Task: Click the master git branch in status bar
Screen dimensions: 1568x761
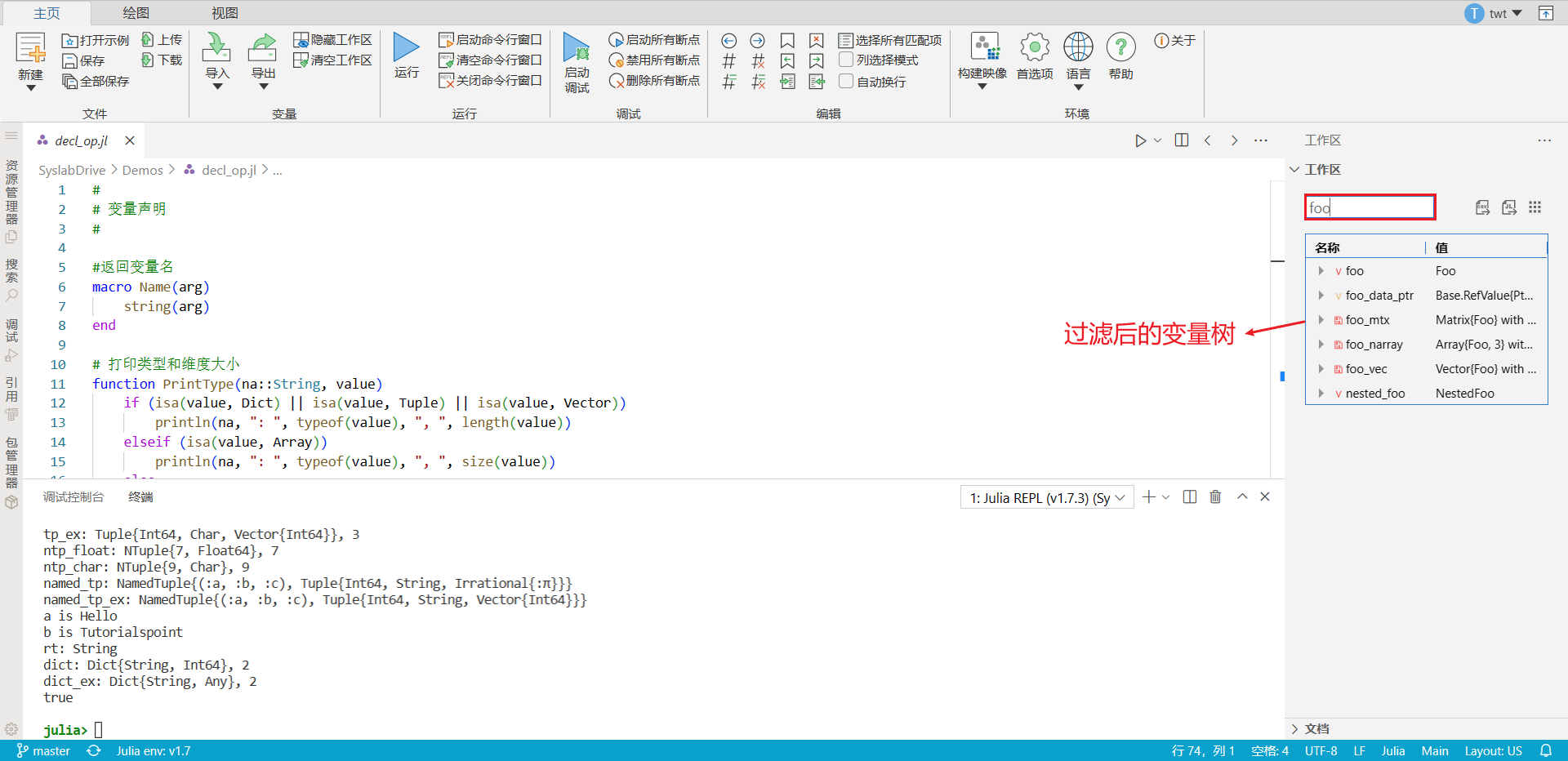Action: (43, 750)
